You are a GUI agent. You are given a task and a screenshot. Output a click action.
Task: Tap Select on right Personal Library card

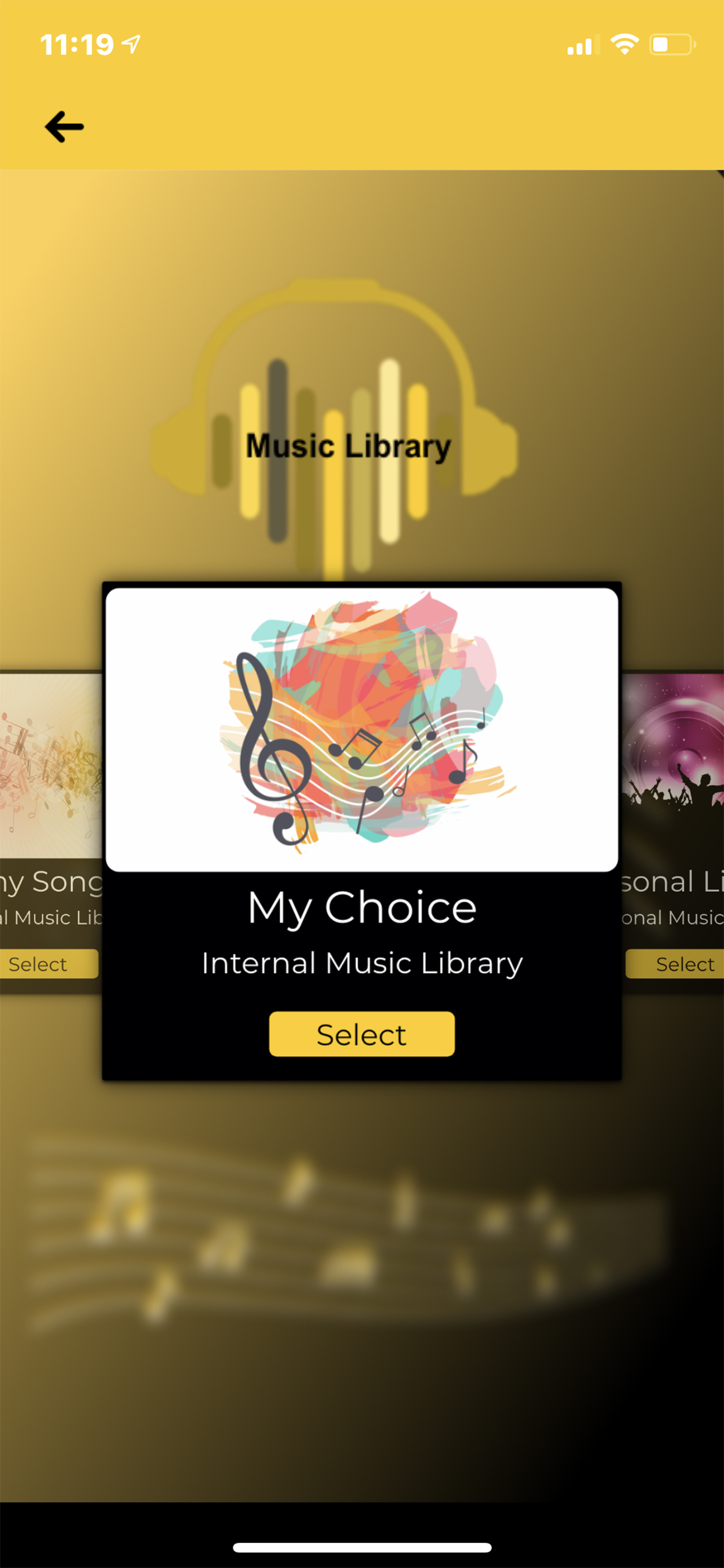tap(674, 964)
